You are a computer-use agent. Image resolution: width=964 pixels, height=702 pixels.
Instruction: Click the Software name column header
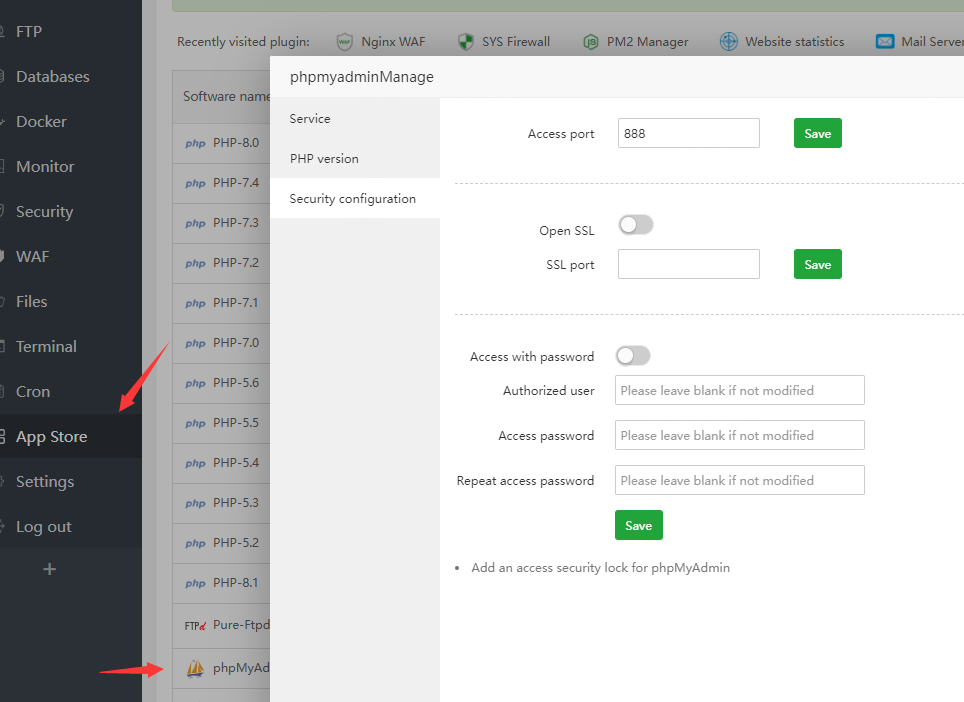pos(226,97)
